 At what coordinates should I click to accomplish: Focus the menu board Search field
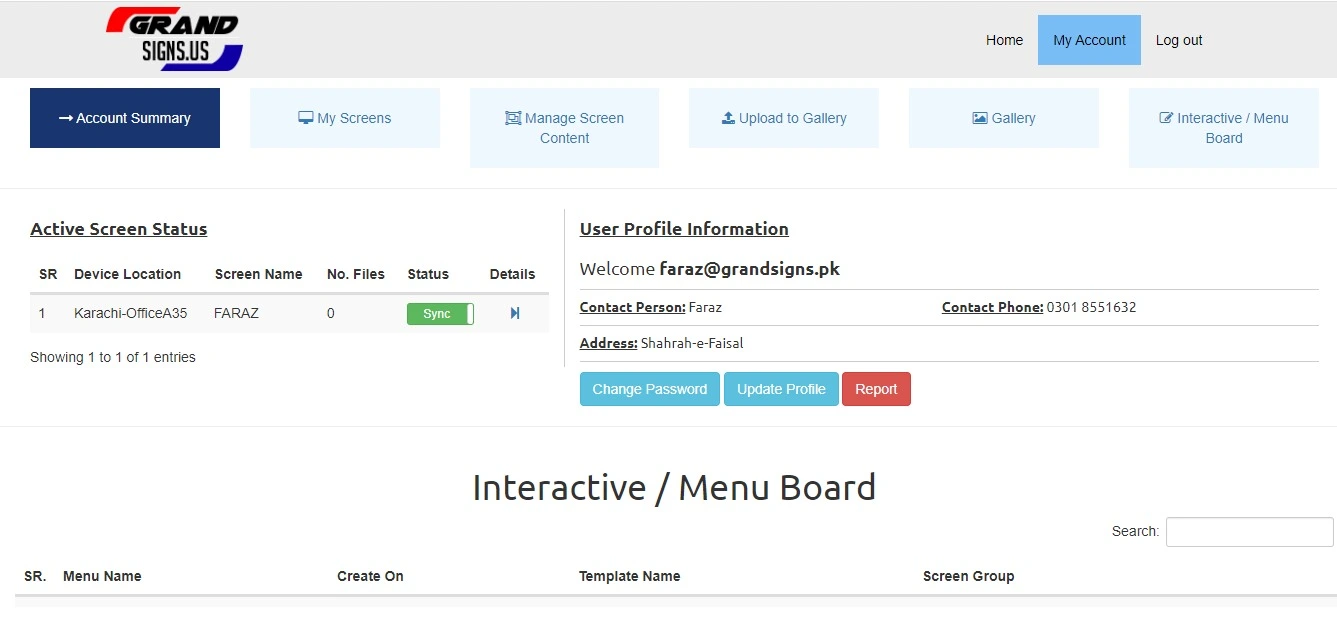pos(1249,532)
